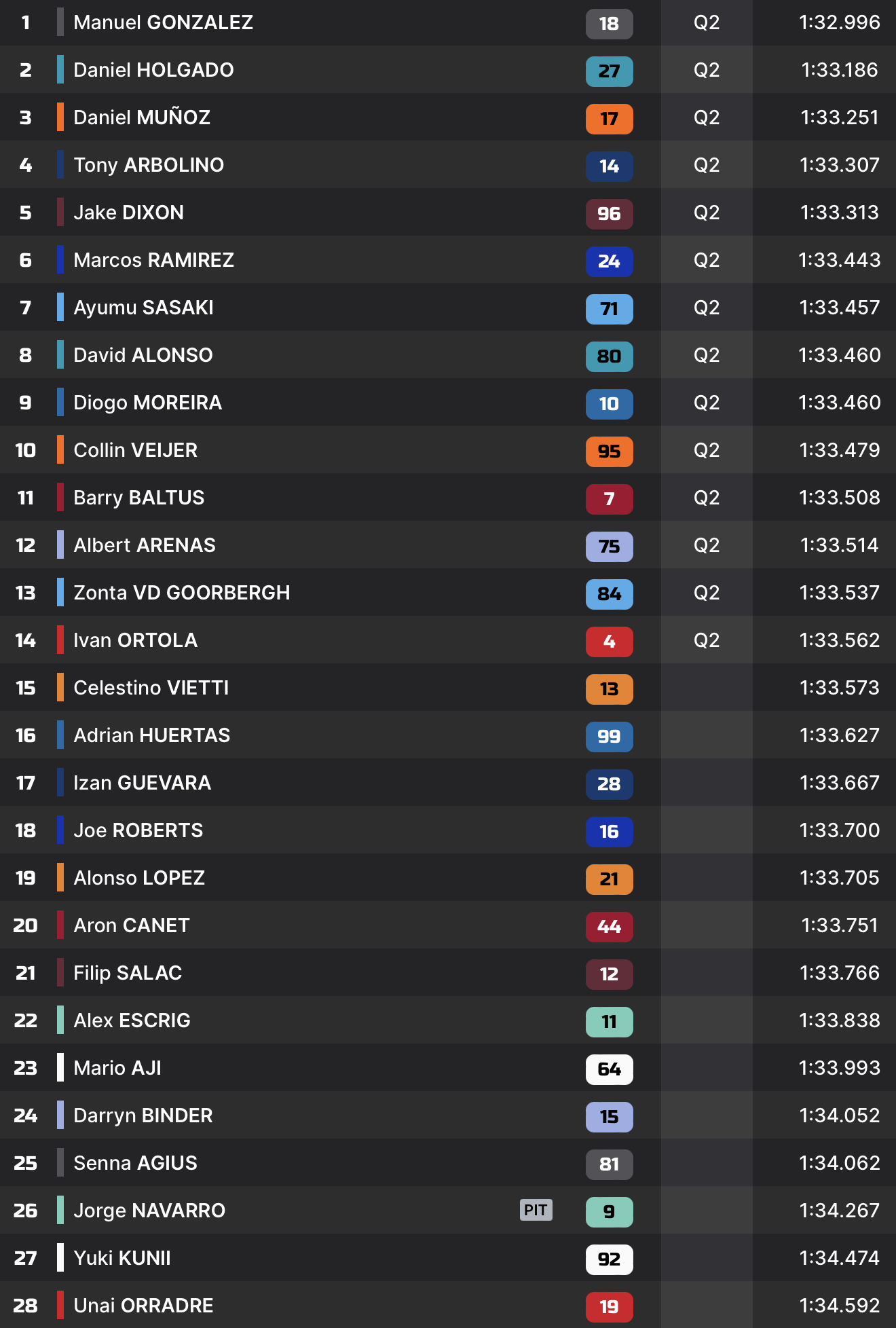The image size is (896, 1328).
Task: Click the white number 64 badge
Action: coord(609,1069)
